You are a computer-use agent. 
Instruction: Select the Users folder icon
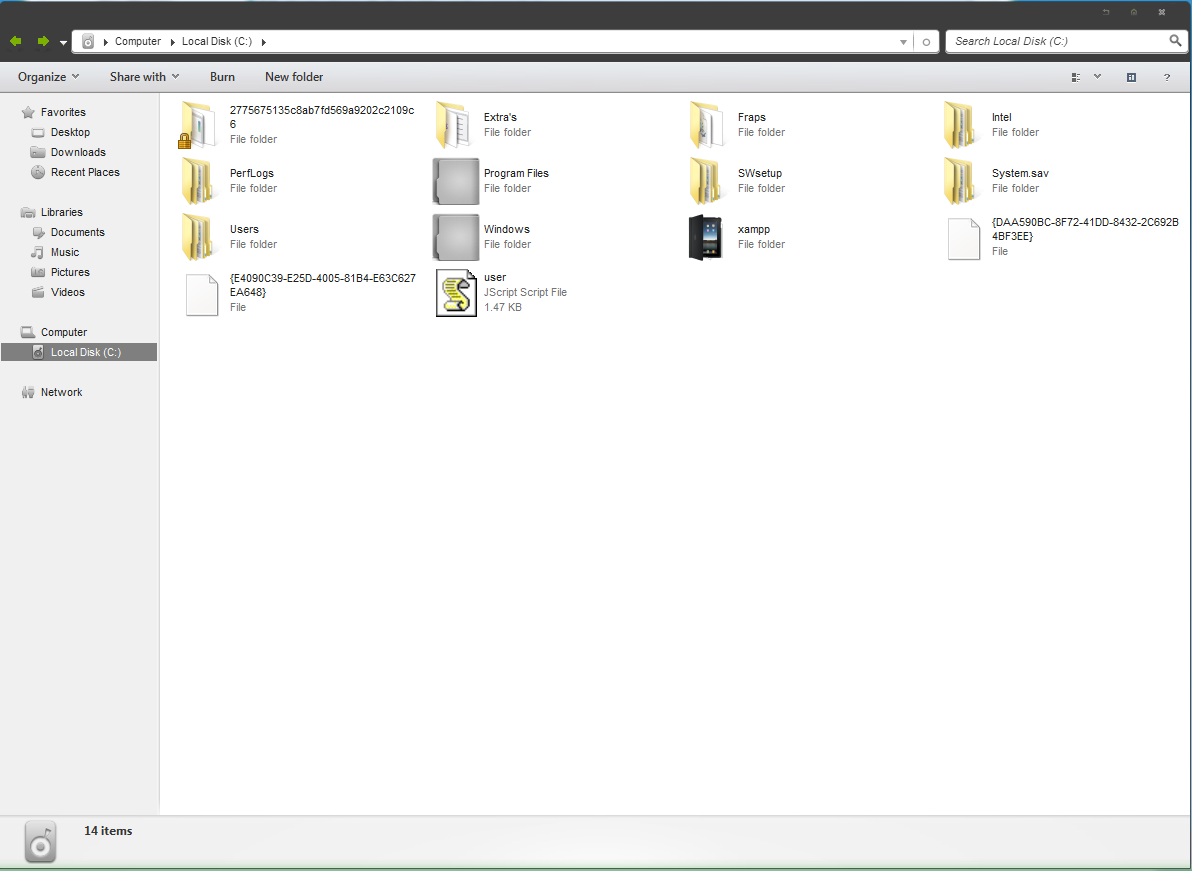coord(198,237)
